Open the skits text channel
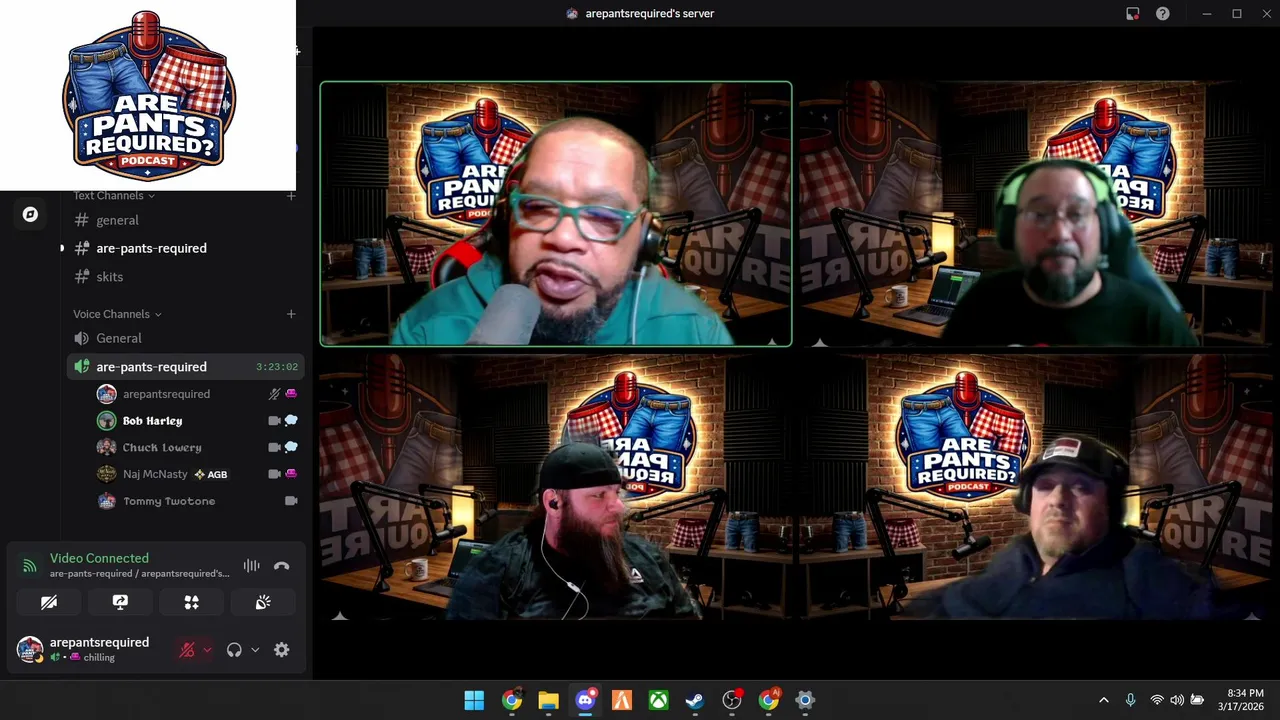This screenshot has width=1280, height=720. pos(110,277)
